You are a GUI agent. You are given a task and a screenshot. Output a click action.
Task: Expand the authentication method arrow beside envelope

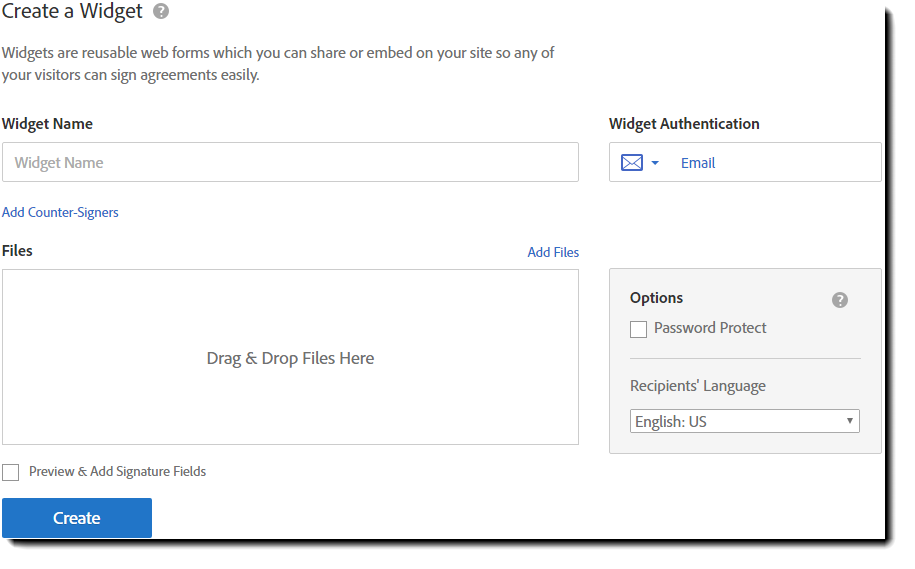pos(655,163)
